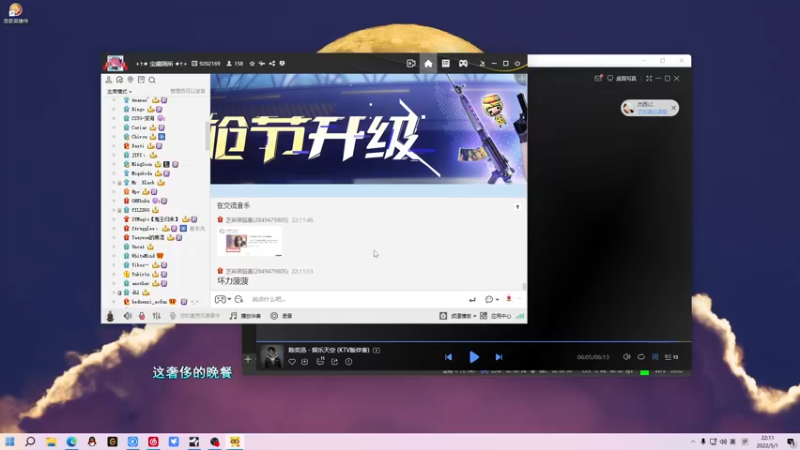Image resolution: width=800 pixels, height=450 pixels.
Task: Expand the chevron next to flower icon
Action: 519,299
